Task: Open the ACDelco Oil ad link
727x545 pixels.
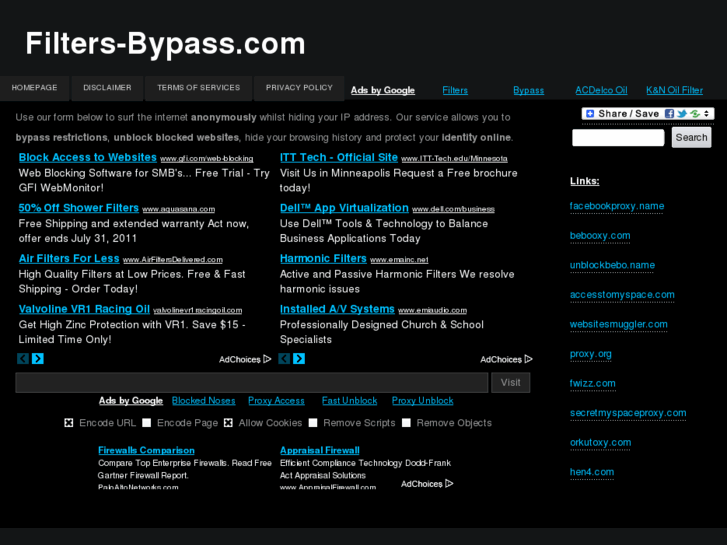Action: click(x=601, y=90)
